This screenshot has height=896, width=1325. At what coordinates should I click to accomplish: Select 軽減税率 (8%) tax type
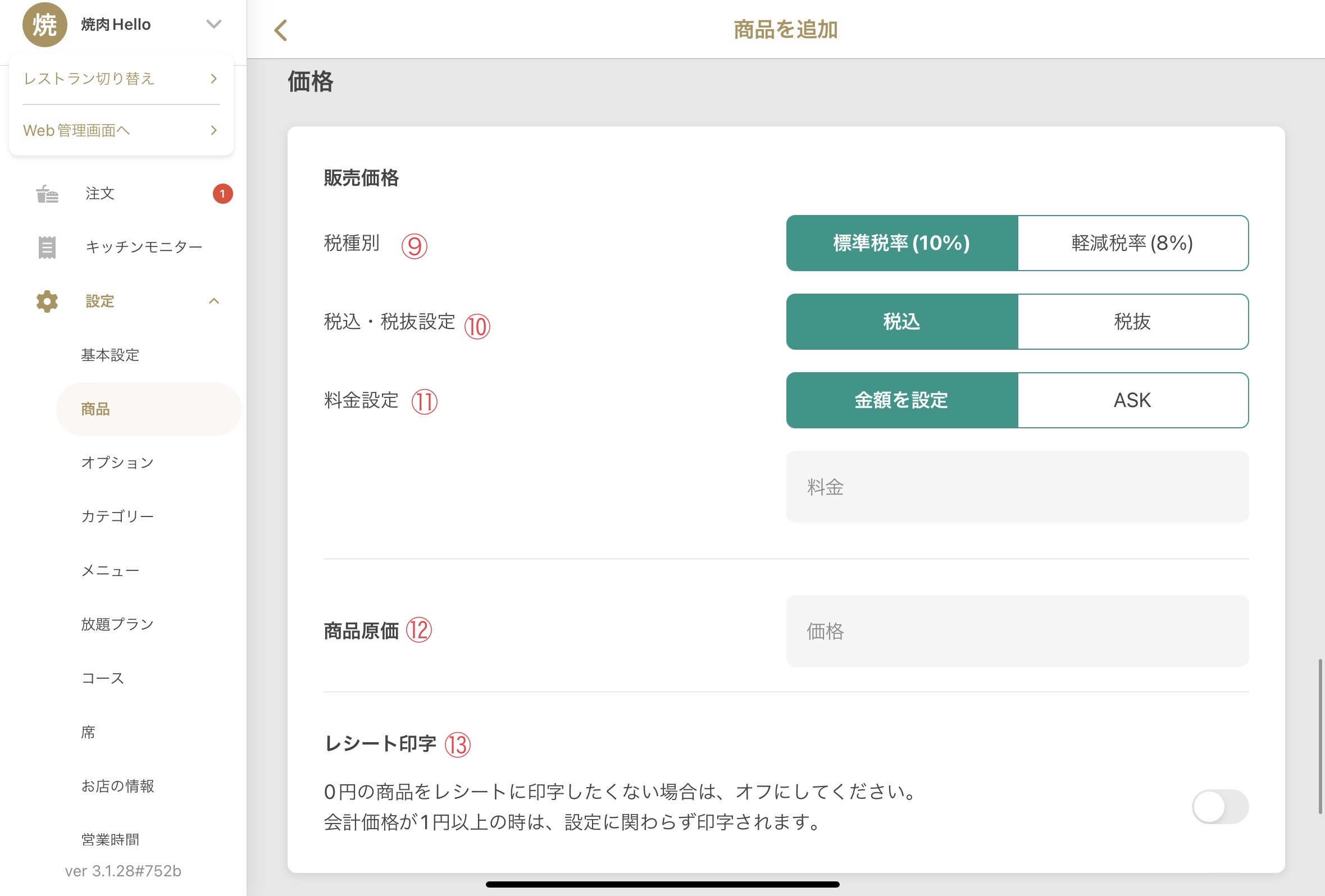pos(1133,243)
